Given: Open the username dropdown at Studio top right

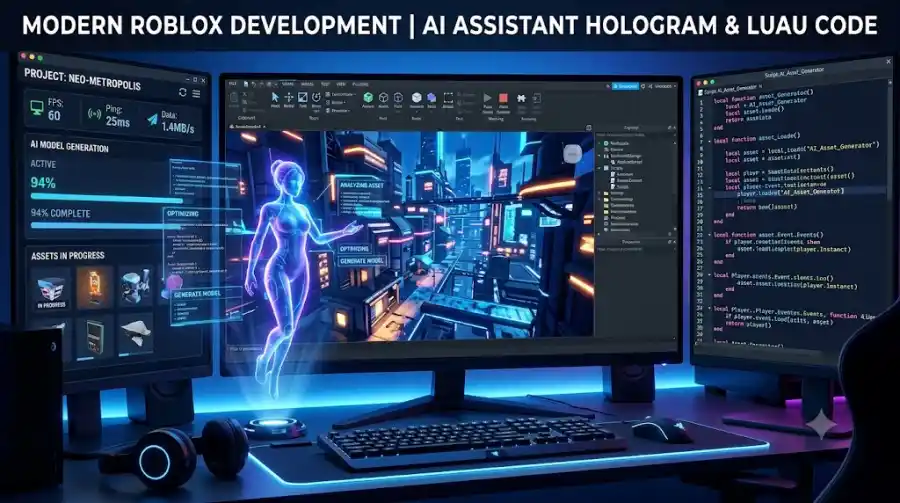Looking at the screenshot, I should click(x=664, y=86).
